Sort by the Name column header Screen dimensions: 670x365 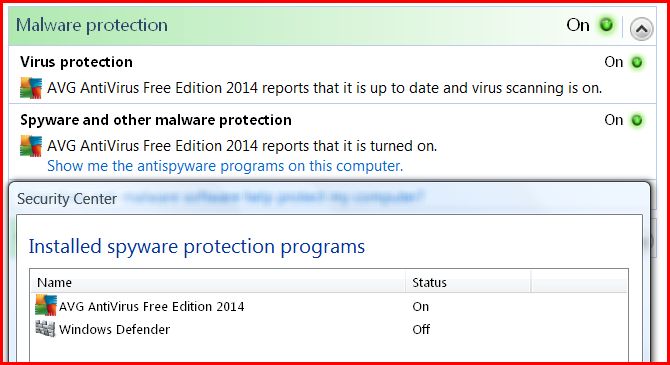coord(218,283)
